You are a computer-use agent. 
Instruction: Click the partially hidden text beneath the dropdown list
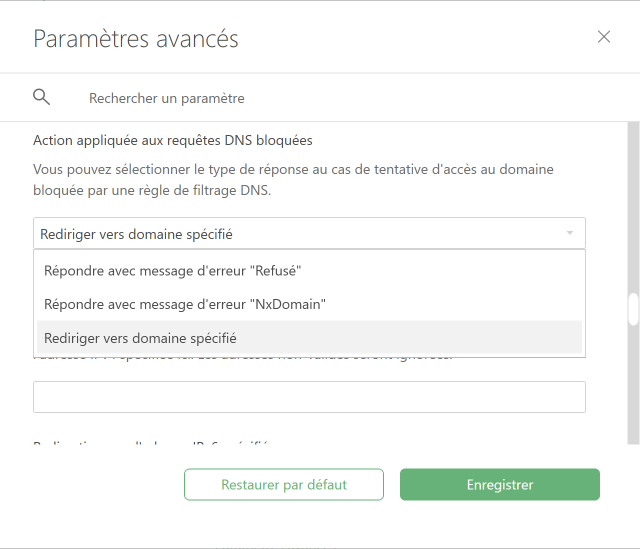click(243, 358)
